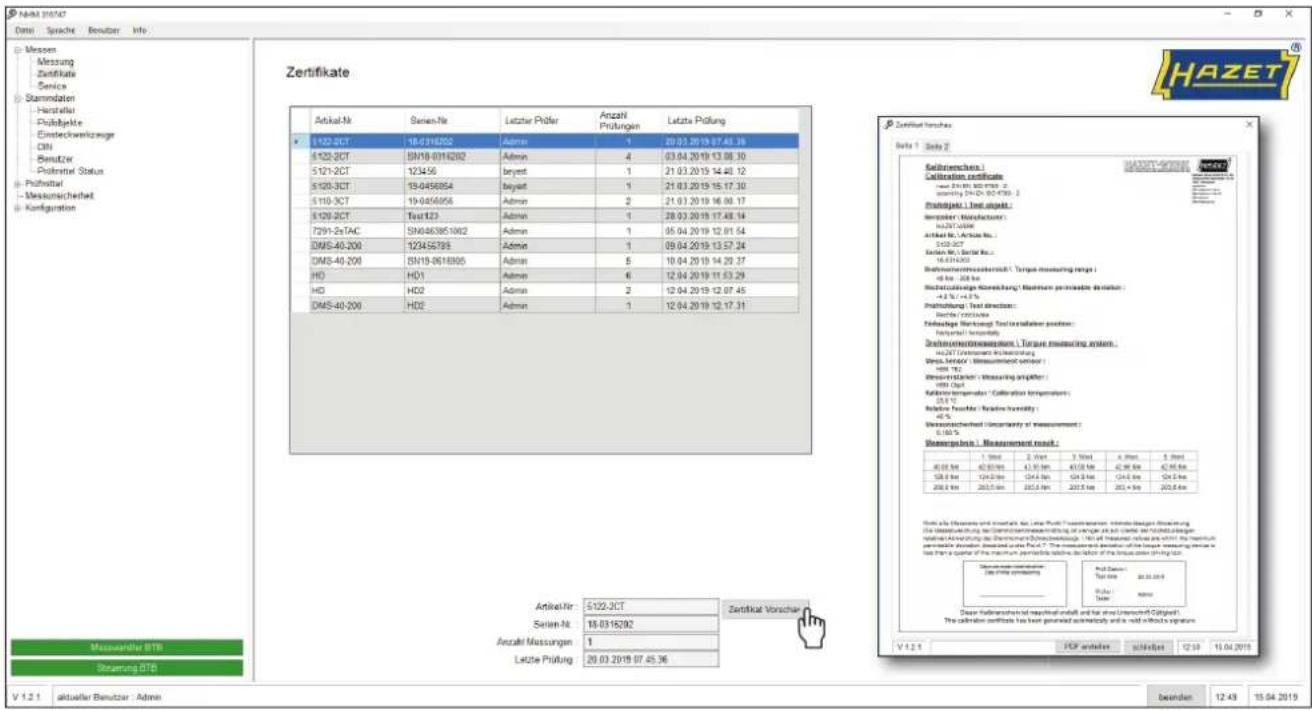
Task: Switch to the Seite 1 tab in preview
Action: coord(906,146)
